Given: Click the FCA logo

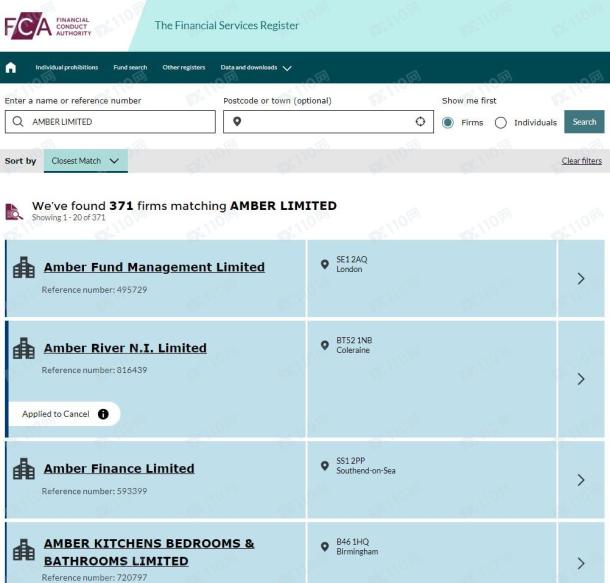Looking at the screenshot, I should 48,26.
